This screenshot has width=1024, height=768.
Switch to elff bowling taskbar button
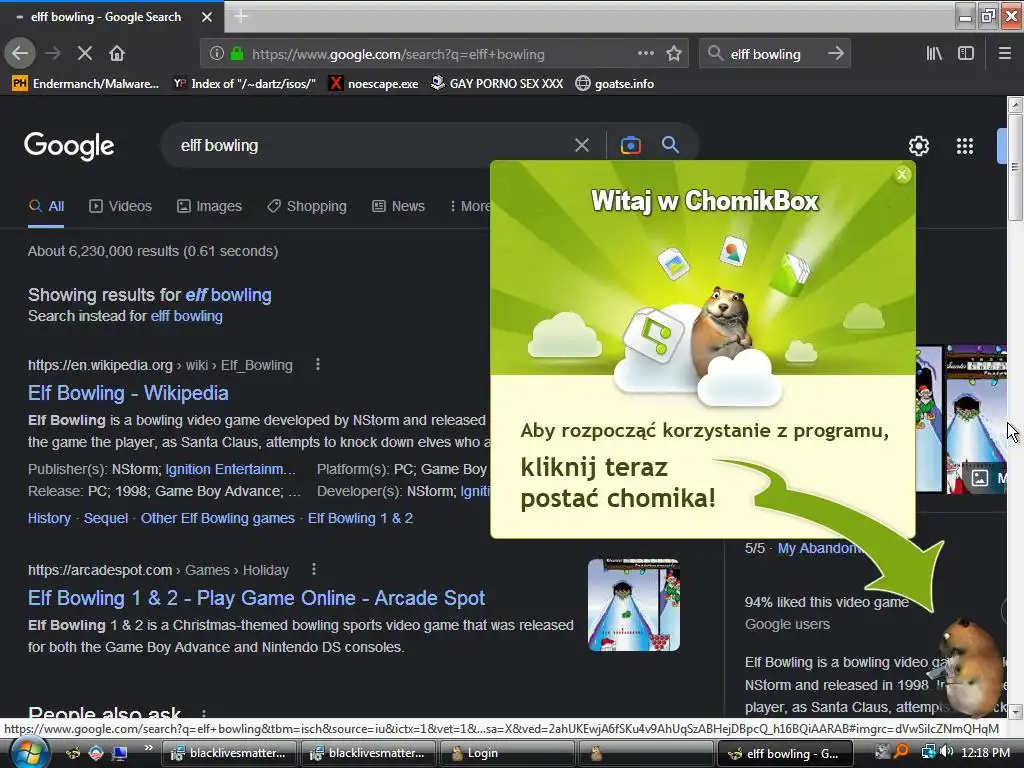pos(785,754)
